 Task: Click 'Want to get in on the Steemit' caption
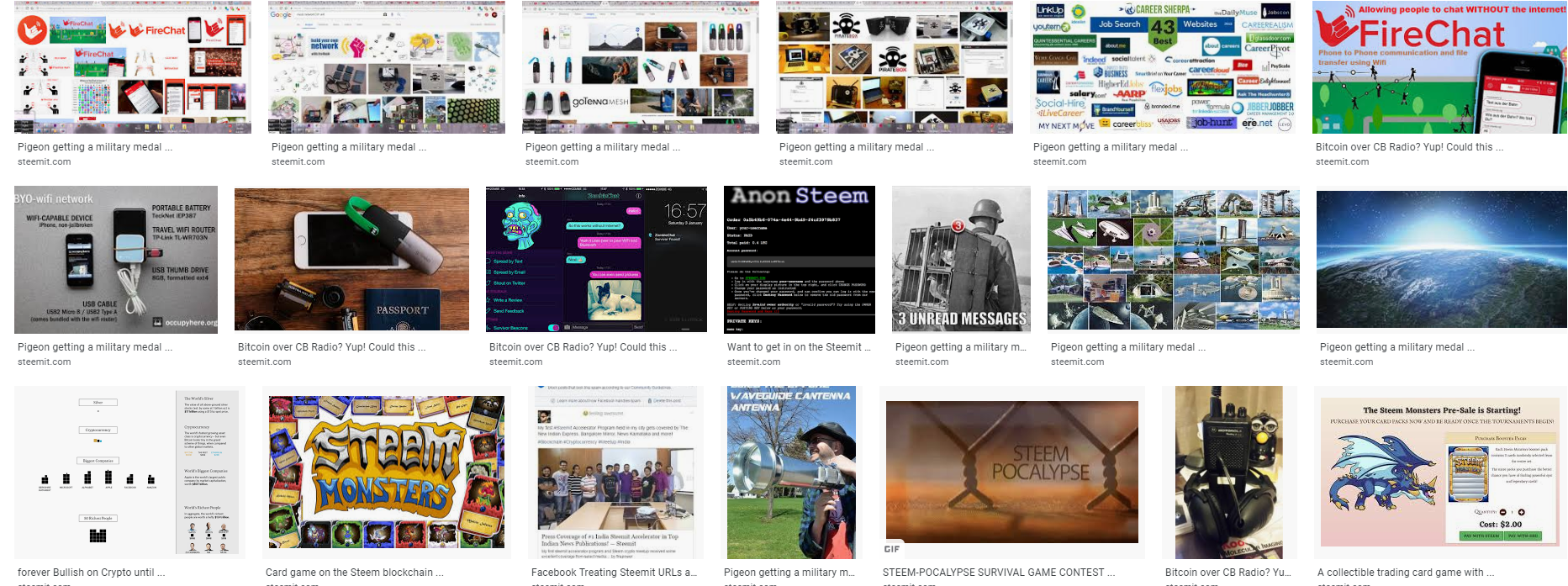coord(800,347)
